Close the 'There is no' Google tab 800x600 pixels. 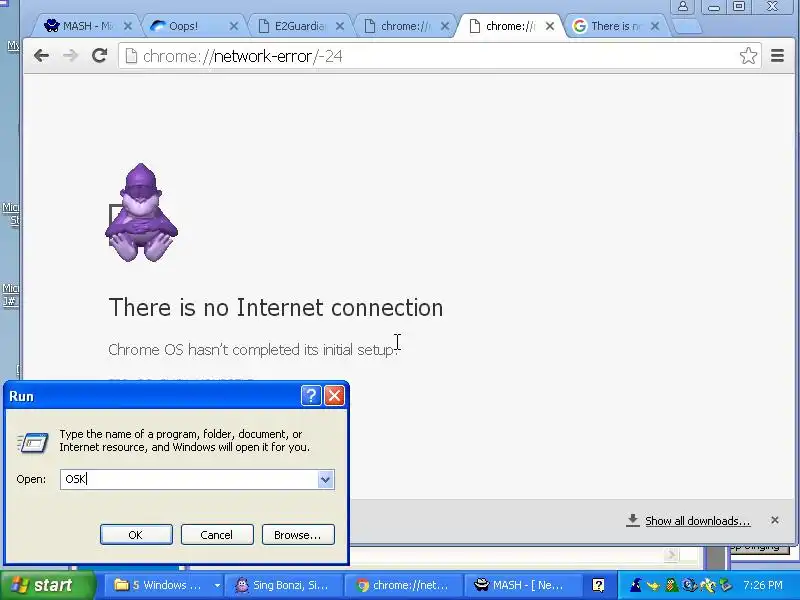click(655, 26)
